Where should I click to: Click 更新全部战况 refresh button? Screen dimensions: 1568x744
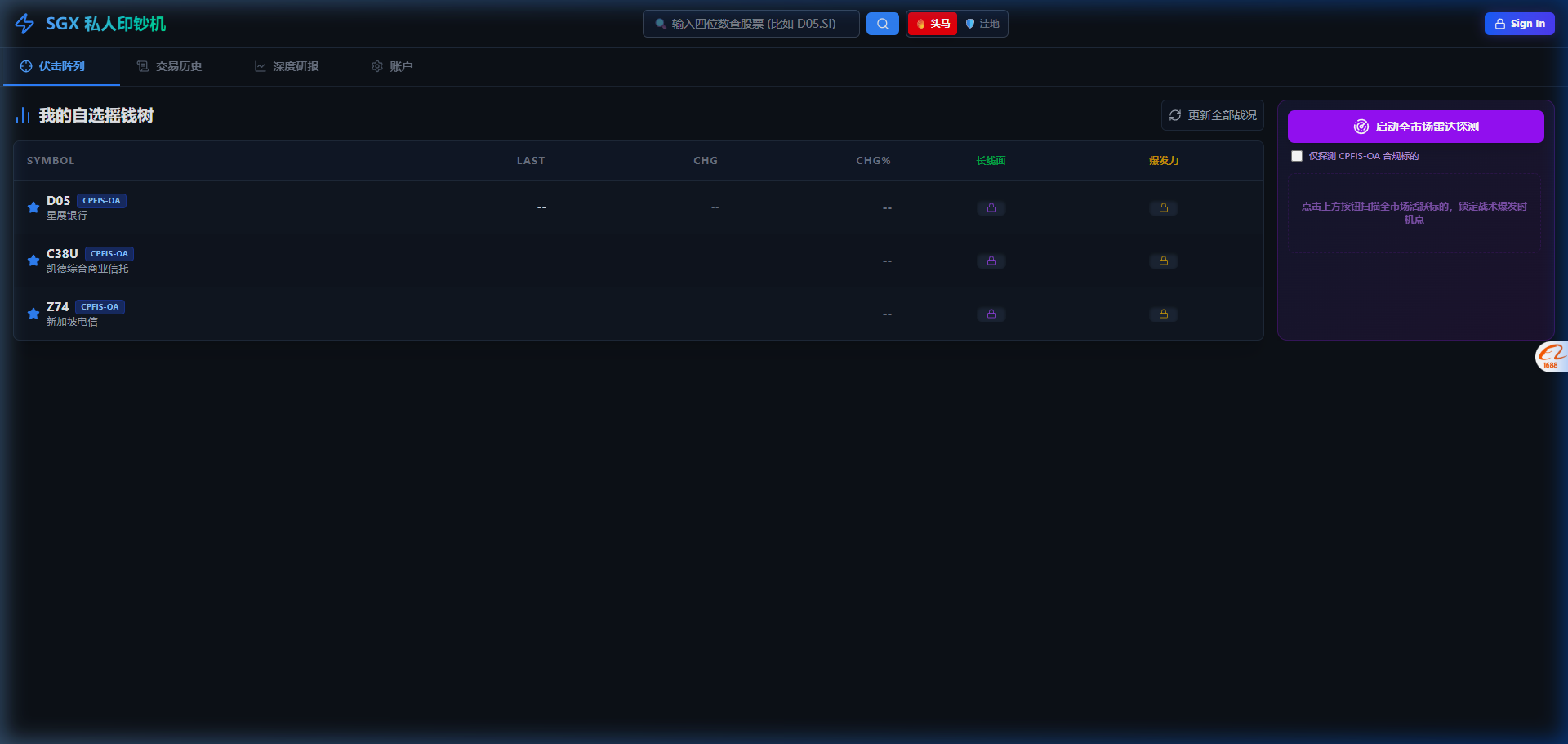click(1213, 115)
